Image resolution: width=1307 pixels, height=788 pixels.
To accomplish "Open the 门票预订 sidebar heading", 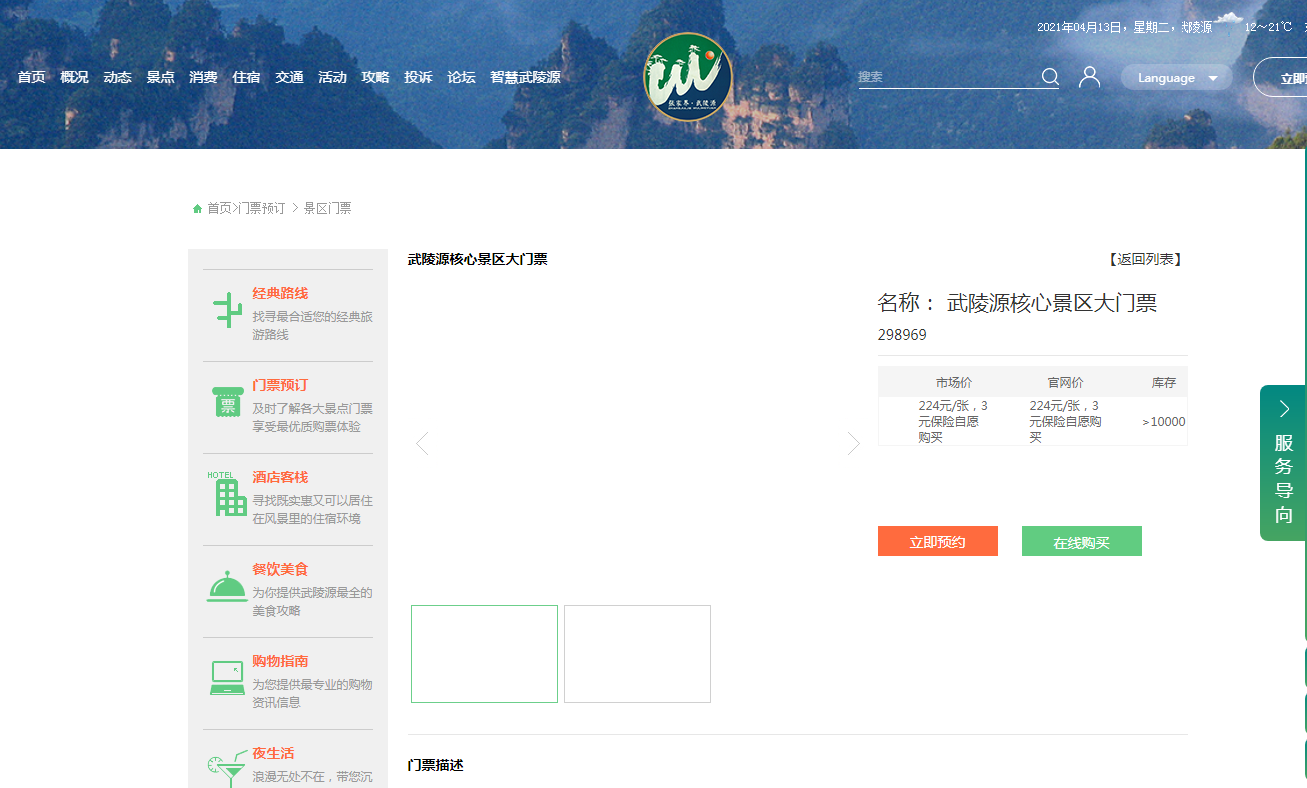I will pyautogui.click(x=280, y=385).
